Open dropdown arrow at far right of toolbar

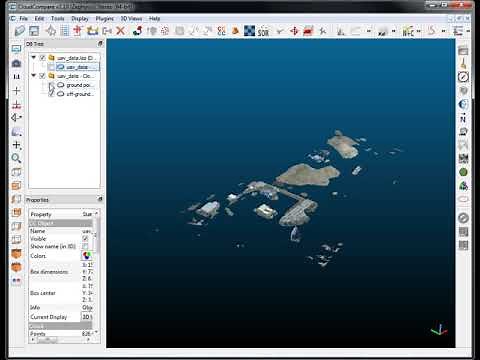(468, 31)
